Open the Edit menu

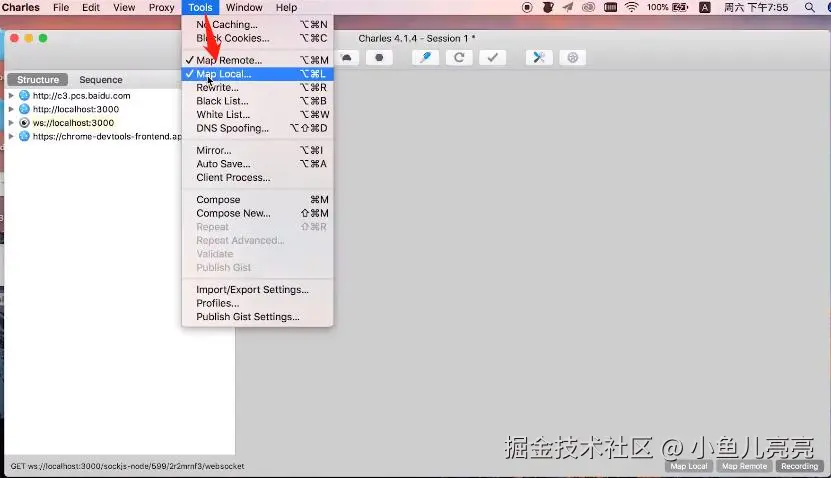pos(91,7)
